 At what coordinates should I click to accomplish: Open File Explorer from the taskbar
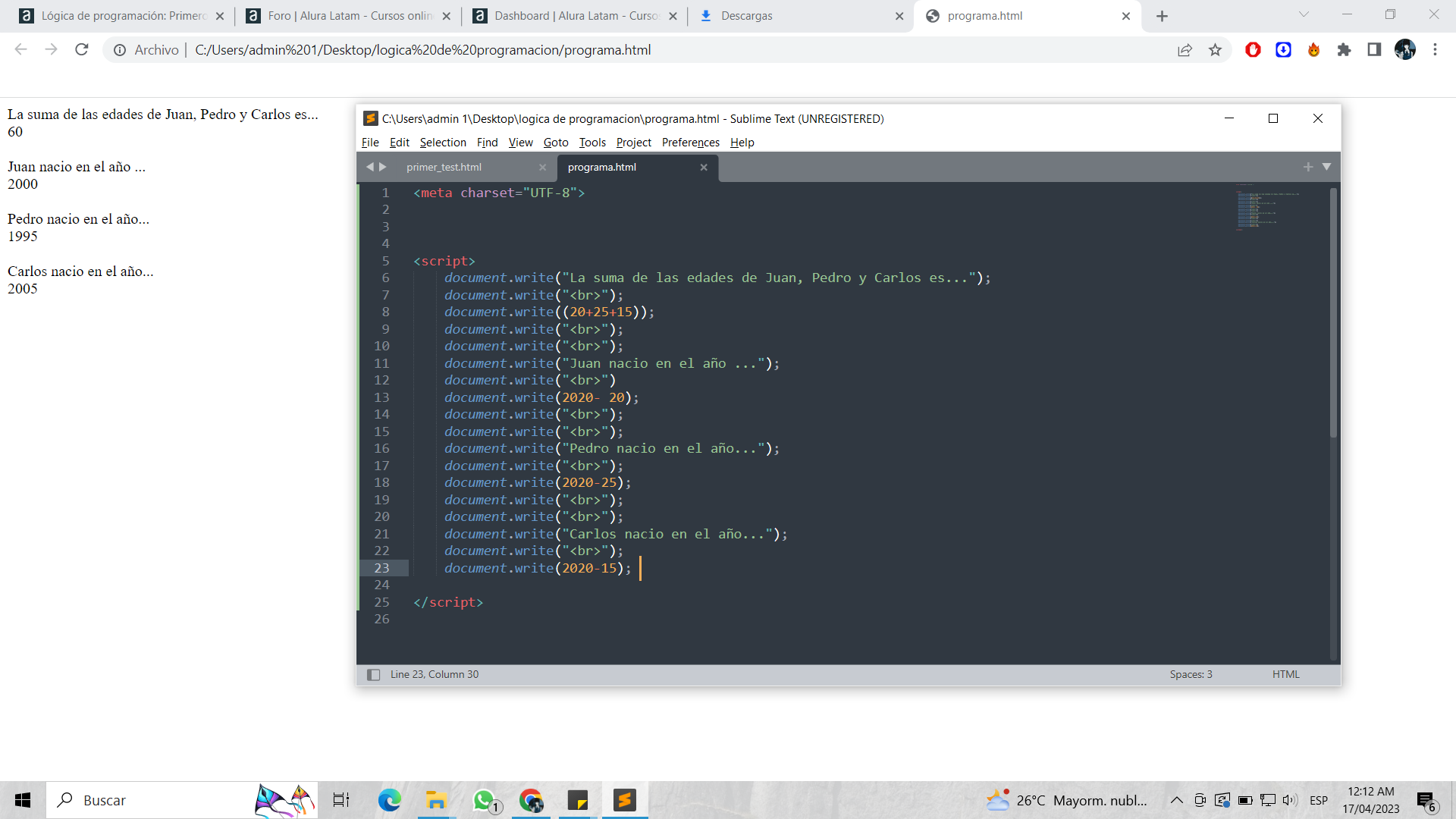pyautogui.click(x=436, y=800)
